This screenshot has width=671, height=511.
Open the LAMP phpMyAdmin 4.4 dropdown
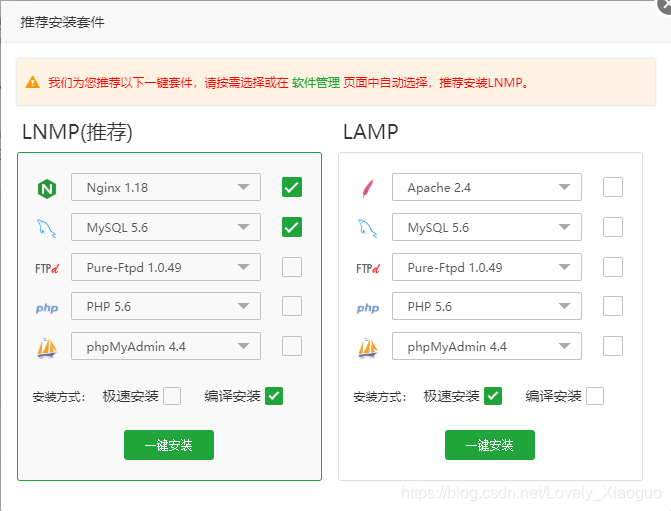[x=487, y=346]
